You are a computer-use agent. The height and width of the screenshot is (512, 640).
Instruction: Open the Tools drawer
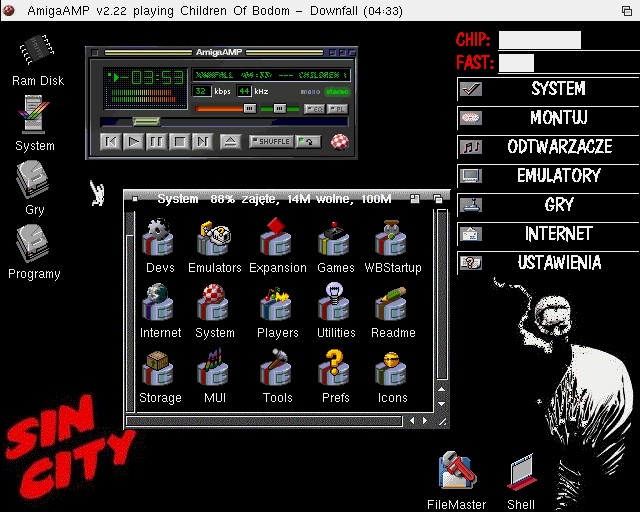click(x=276, y=367)
